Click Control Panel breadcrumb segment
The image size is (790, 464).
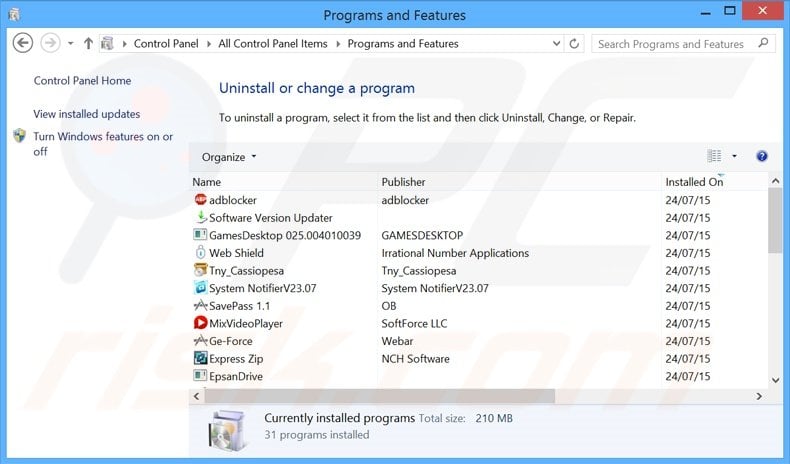(x=166, y=44)
